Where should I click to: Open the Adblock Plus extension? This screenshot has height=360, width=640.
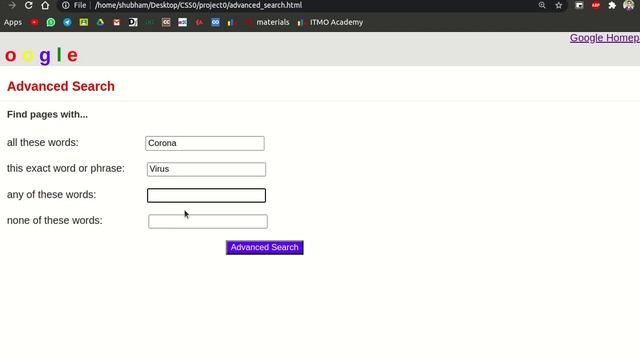pos(596,5)
